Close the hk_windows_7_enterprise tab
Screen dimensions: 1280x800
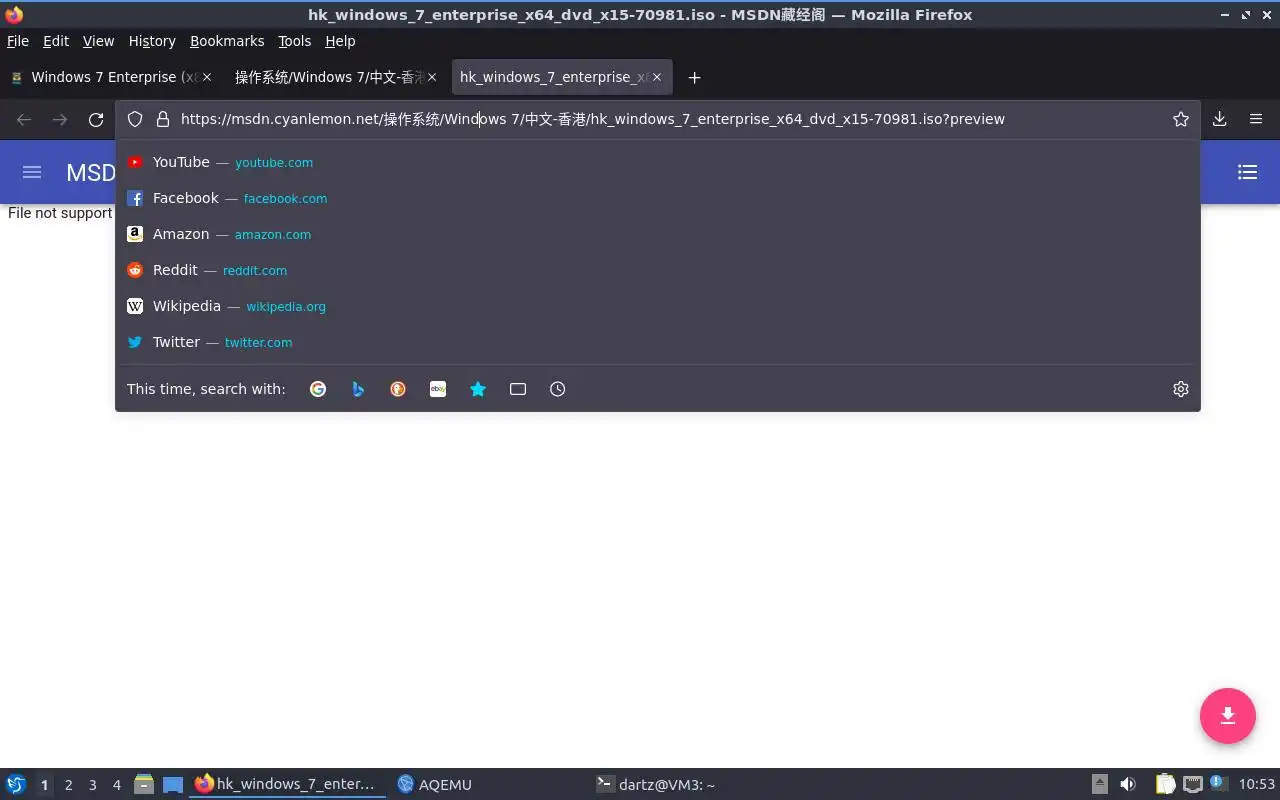[x=657, y=77]
